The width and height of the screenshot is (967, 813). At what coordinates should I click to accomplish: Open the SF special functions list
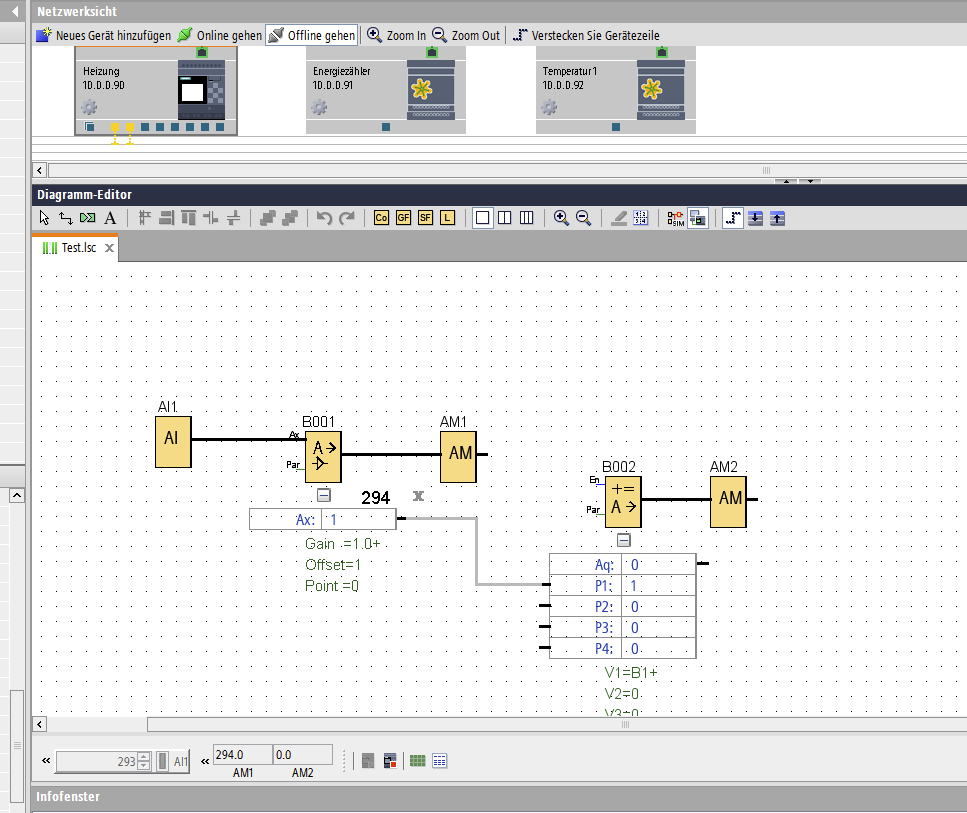[x=425, y=218]
